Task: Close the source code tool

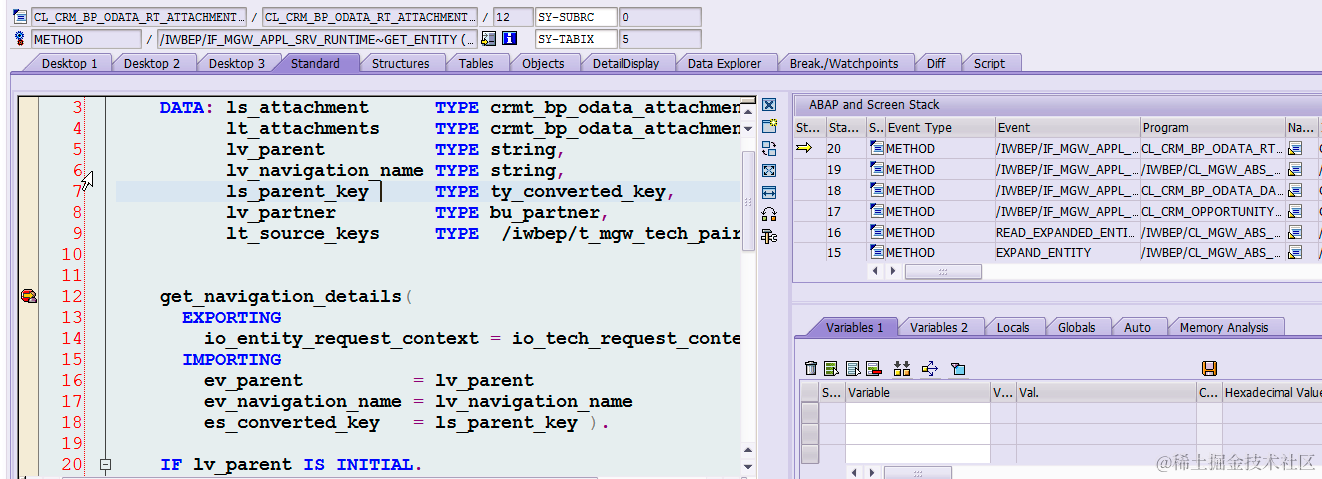Action: [x=769, y=105]
